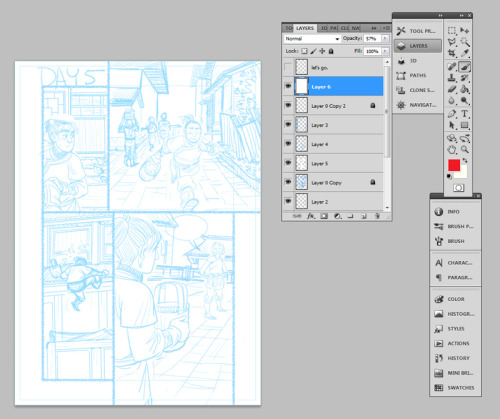Pick the Eraser tool
This screenshot has width=500, height=419.
(452, 89)
